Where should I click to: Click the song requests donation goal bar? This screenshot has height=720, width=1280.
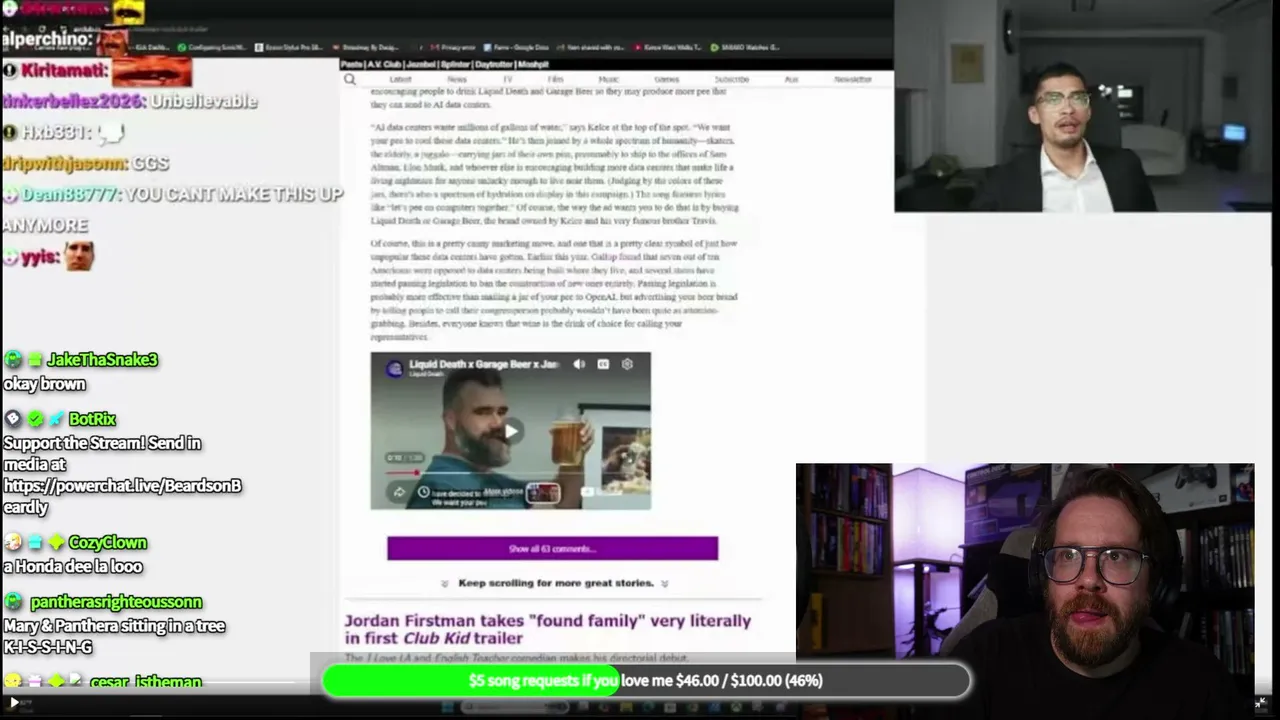[x=646, y=680]
